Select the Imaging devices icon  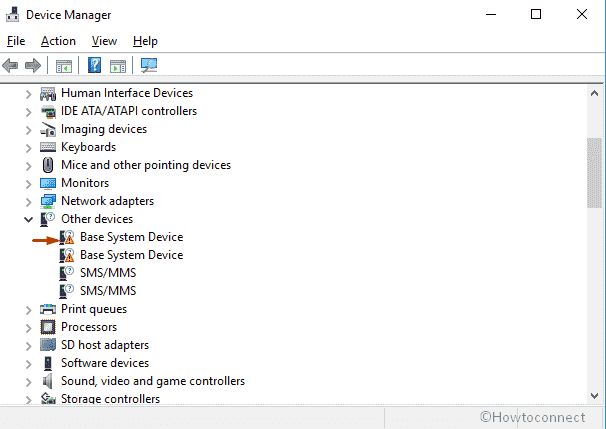point(48,129)
